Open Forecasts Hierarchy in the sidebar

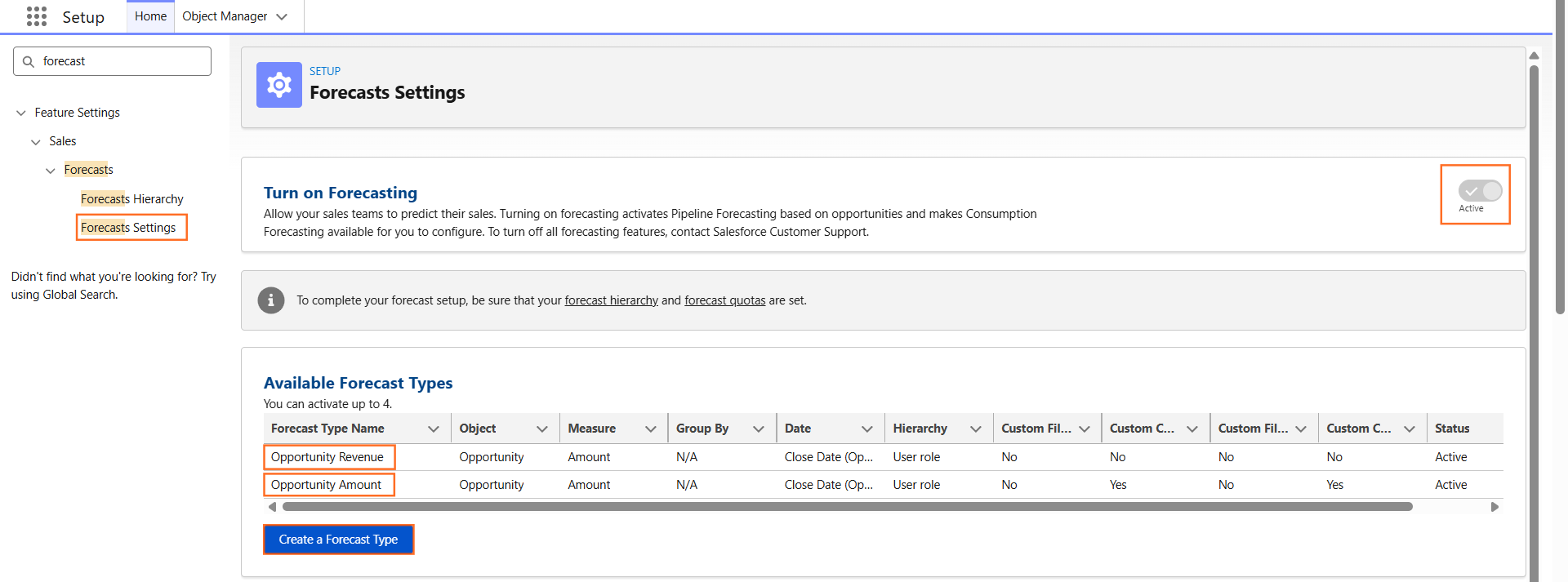point(132,198)
